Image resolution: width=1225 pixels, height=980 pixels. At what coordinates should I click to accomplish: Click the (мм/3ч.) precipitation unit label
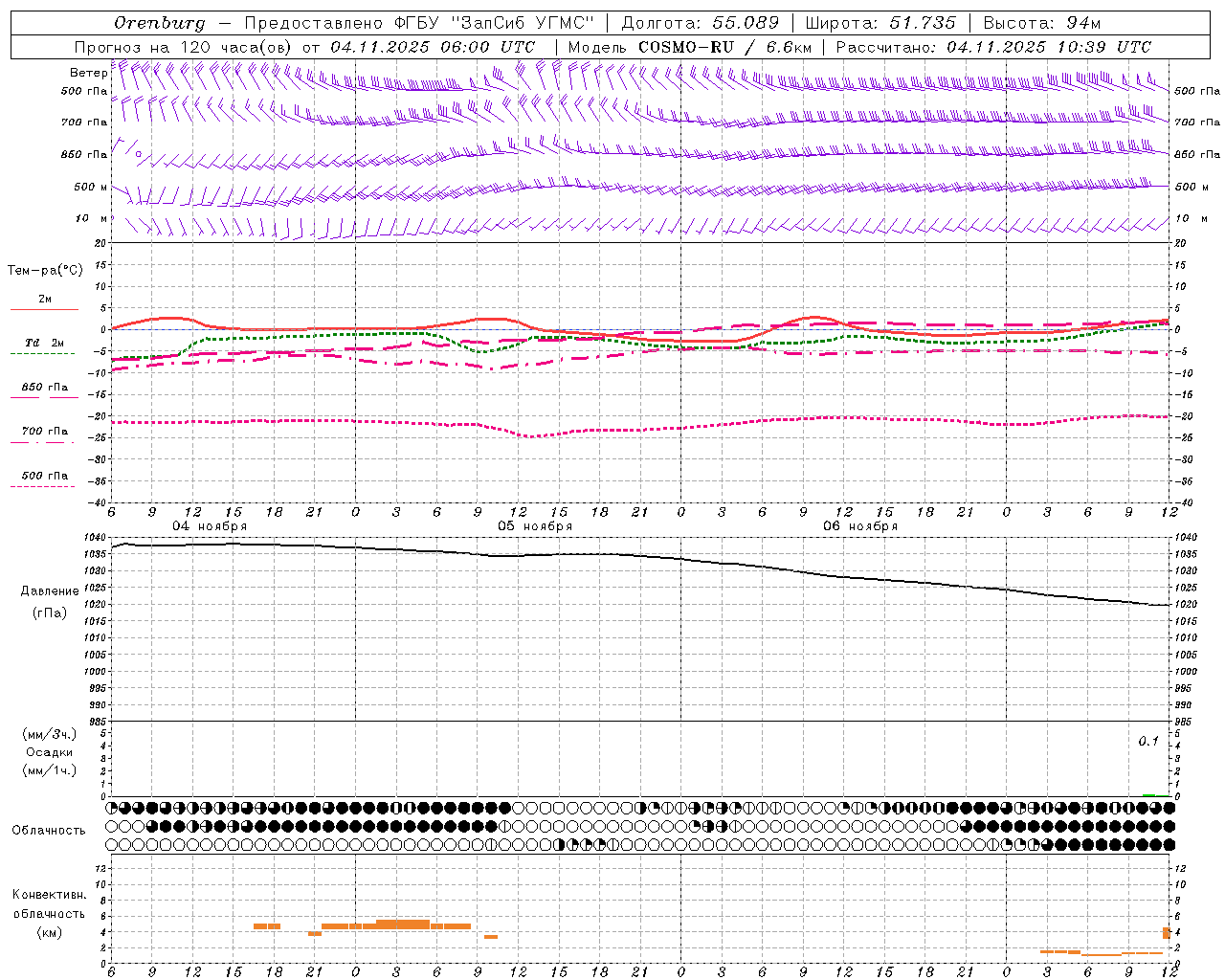[x=49, y=735]
